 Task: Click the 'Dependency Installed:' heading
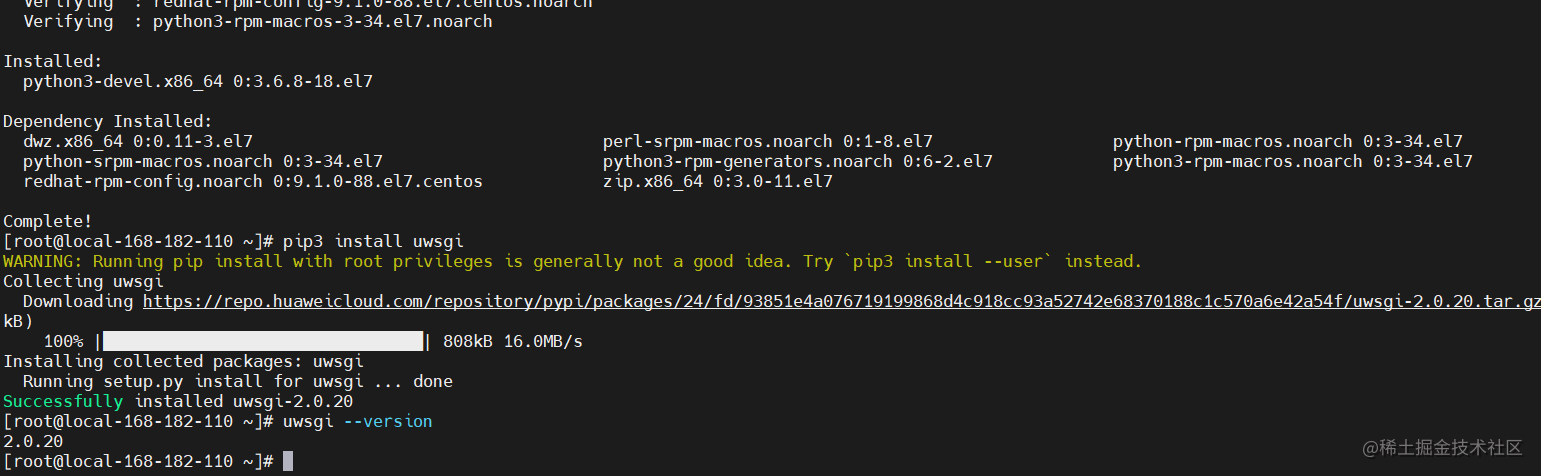point(108,121)
